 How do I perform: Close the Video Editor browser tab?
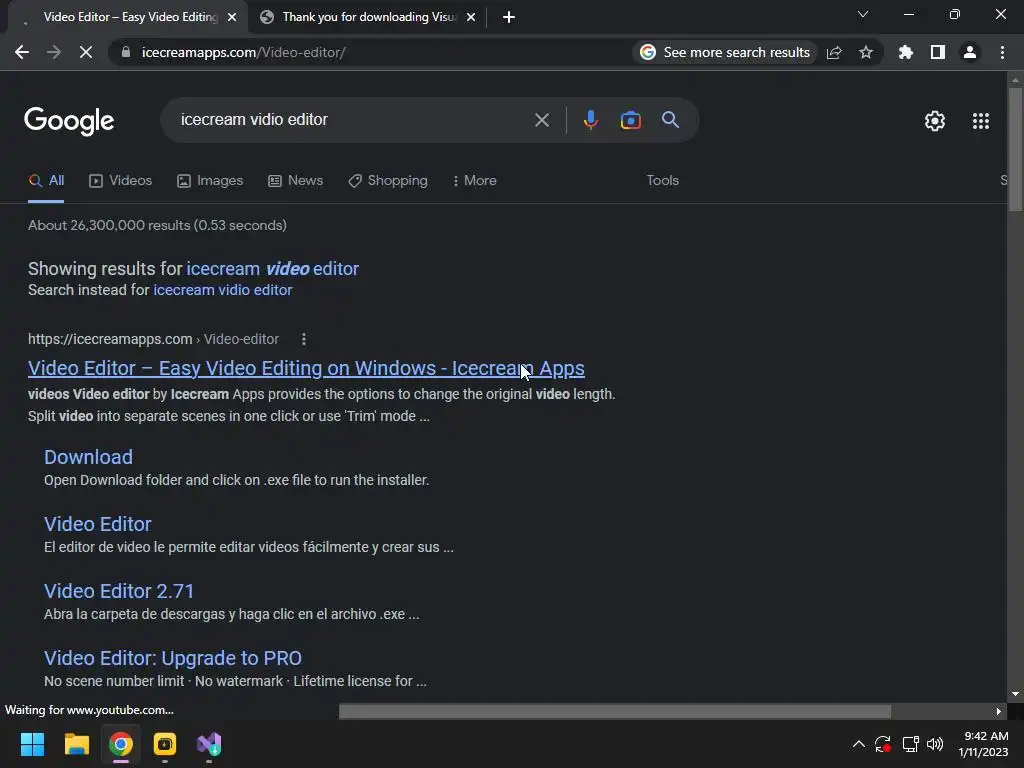click(x=232, y=18)
